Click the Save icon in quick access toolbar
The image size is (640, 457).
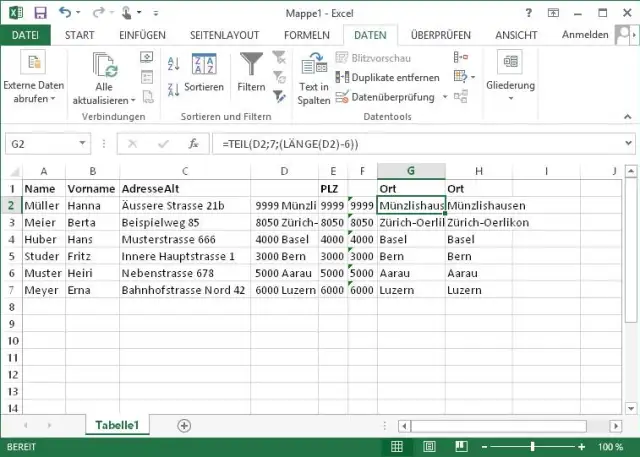click(39, 12)
